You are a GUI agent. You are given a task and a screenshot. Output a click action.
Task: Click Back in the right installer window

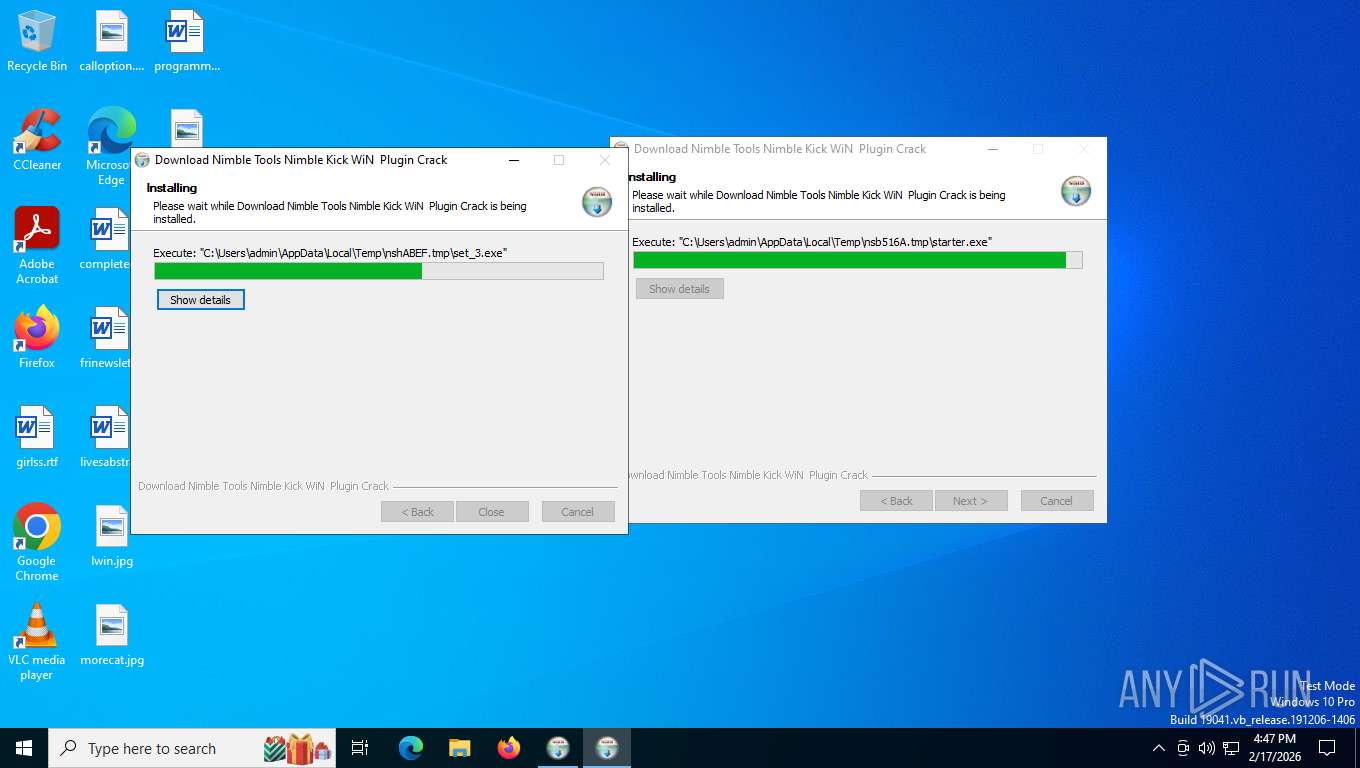click(x=896, y=501)
